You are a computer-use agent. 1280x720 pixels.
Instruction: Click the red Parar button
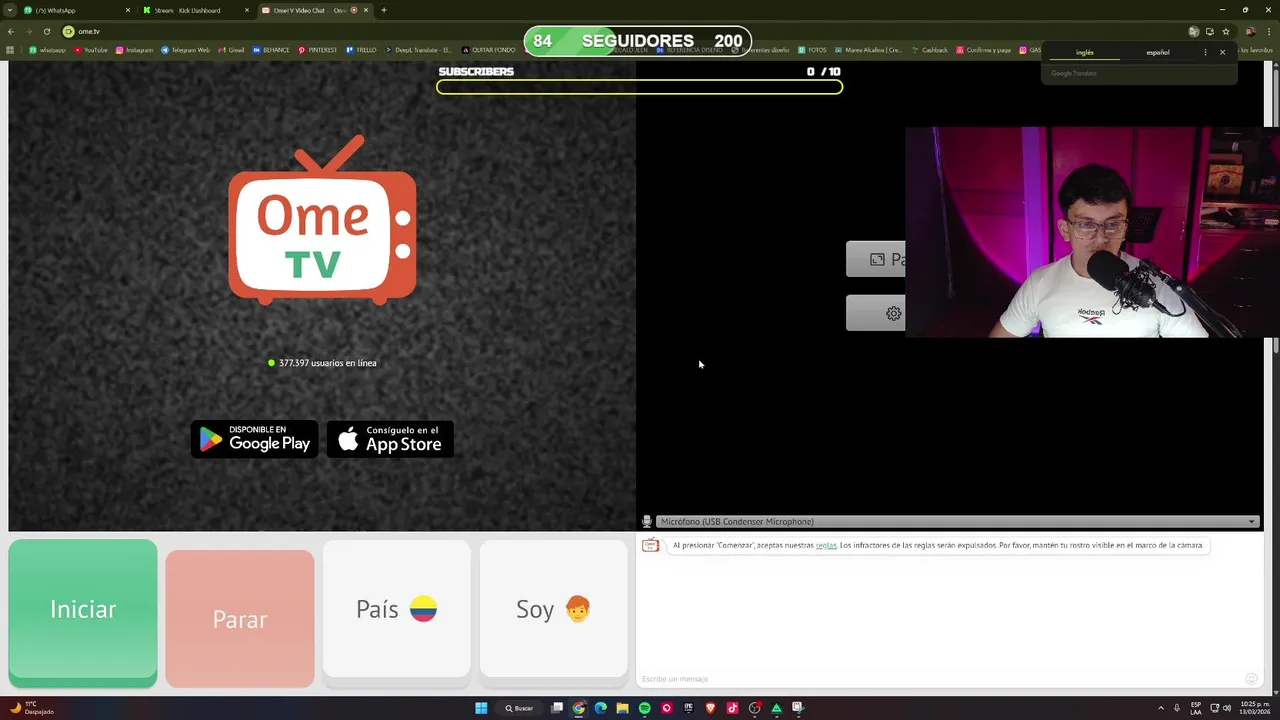click(240, 619)
